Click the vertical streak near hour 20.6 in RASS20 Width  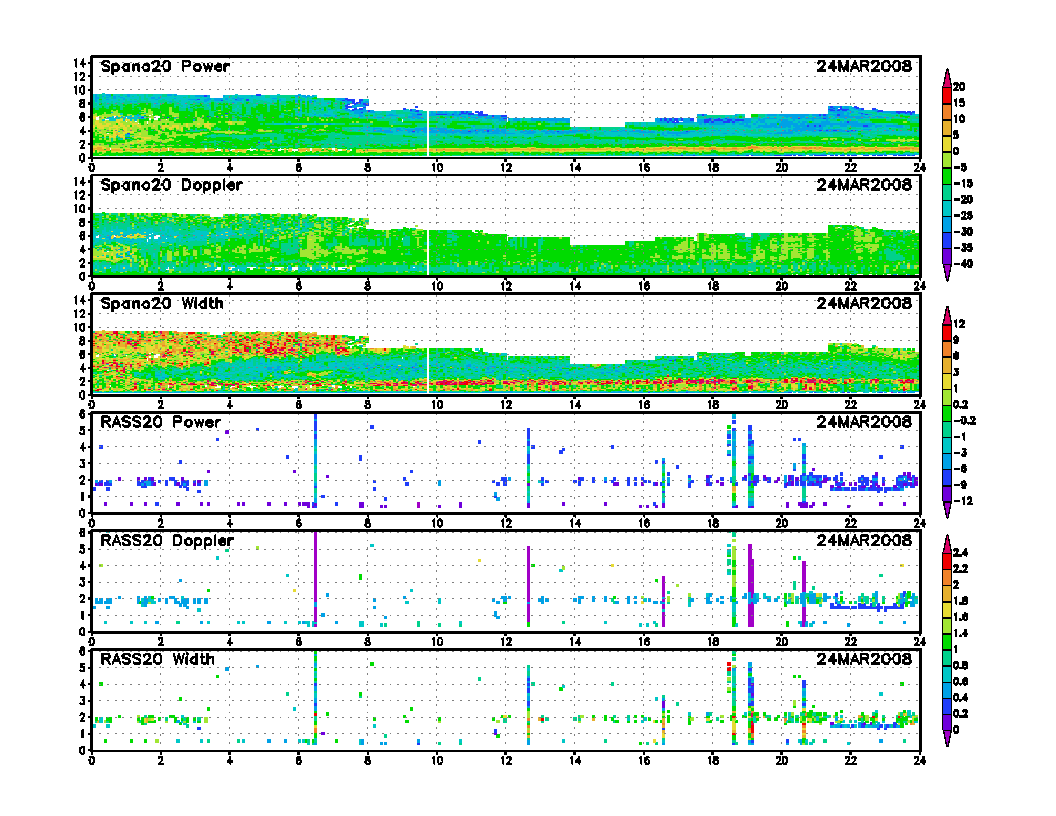pos(804,712)
